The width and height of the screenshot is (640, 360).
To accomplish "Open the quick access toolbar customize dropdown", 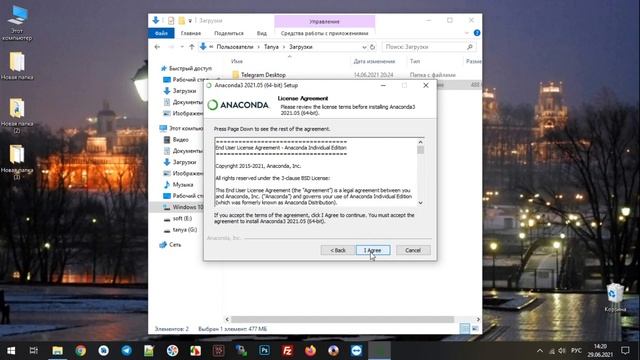I will 190,20.
